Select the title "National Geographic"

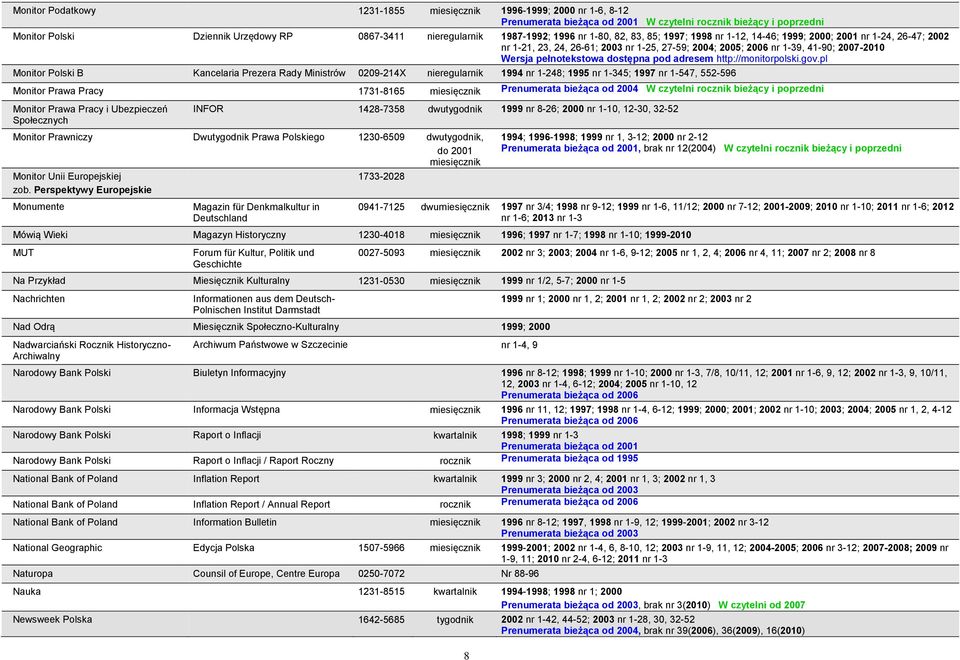pyautogui.click(x=58, y=548)
